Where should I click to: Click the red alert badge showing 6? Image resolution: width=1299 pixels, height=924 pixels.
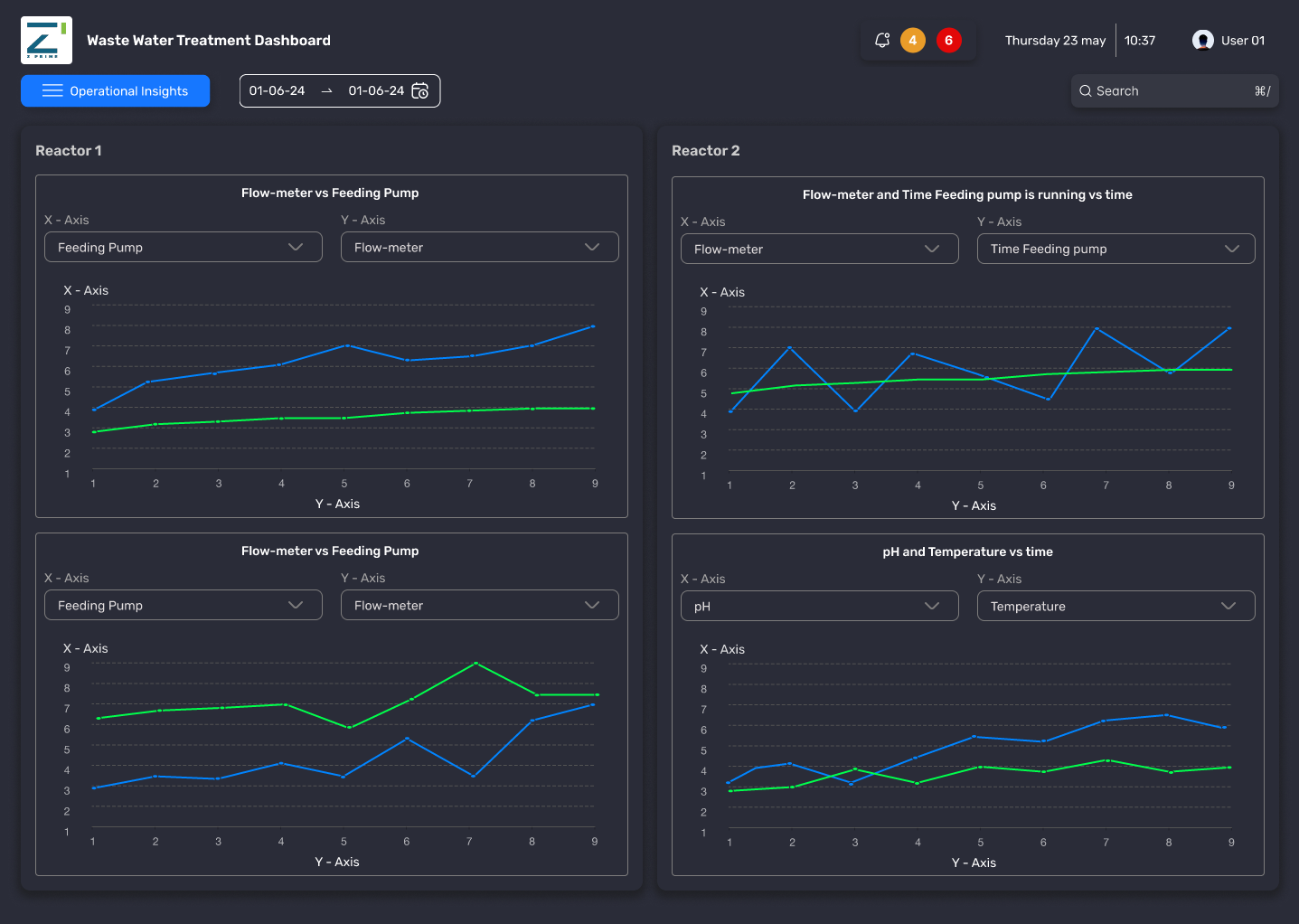(948, 41)
